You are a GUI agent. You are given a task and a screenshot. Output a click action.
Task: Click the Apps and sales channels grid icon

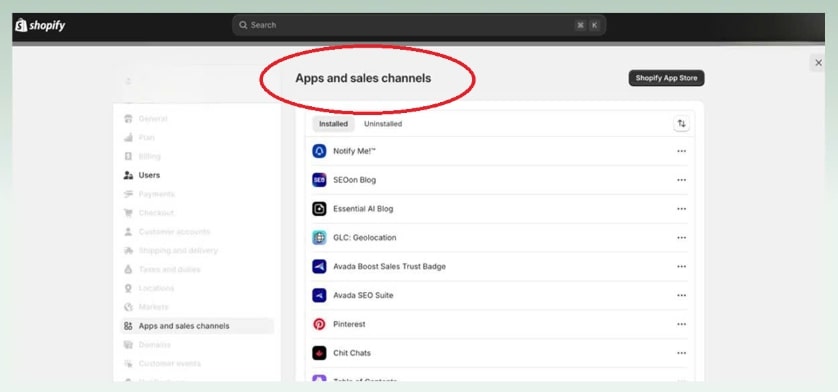[x=128, y=326]
